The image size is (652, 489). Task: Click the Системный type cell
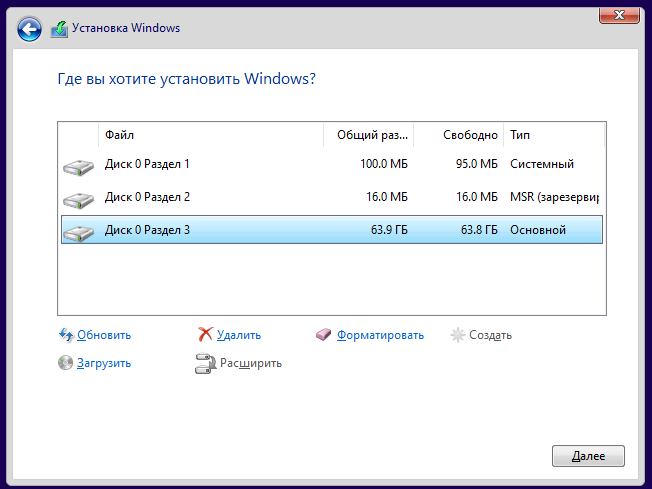[x=542, y=164]
